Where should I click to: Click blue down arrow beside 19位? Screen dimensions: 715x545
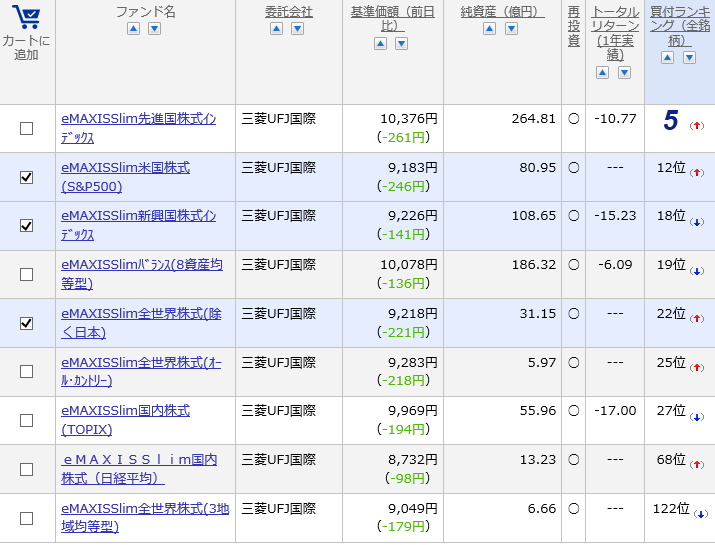tap(696, 271)
